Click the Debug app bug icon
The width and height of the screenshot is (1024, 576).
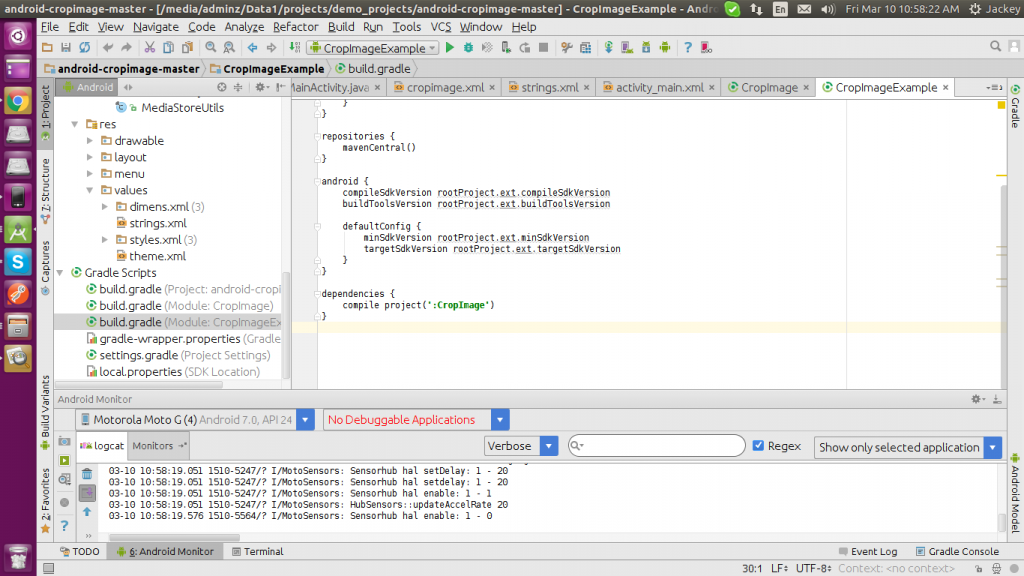coord(468,47)
